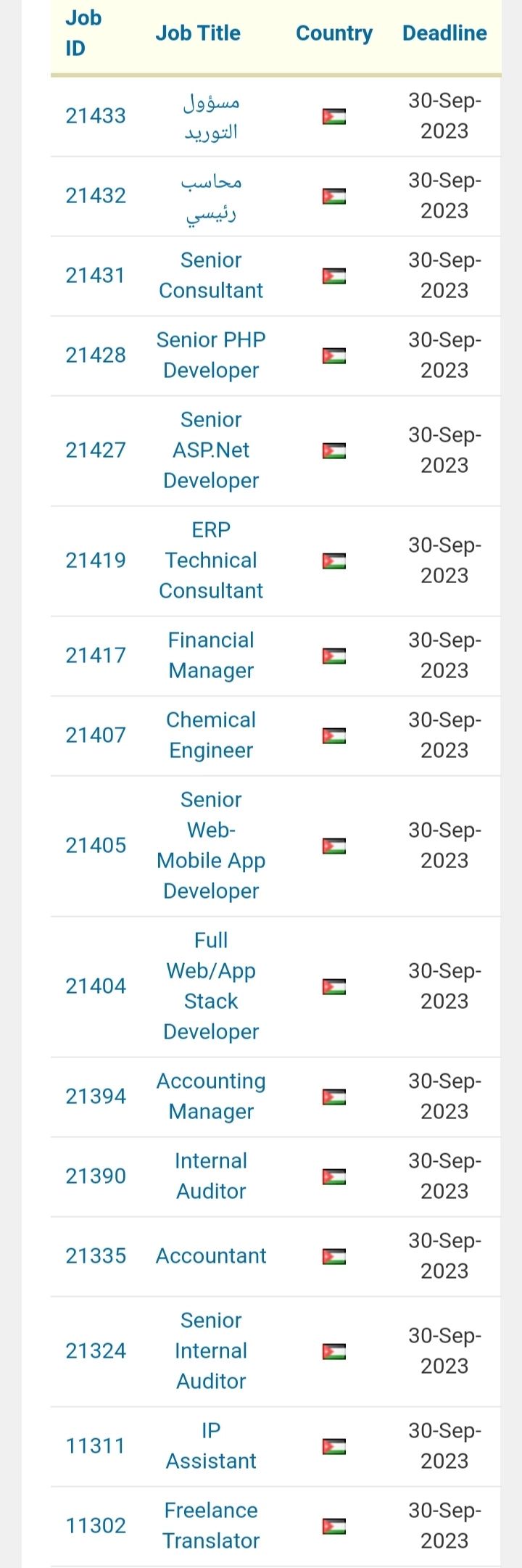Open the Full Web/App Stack Developer listing
The height and width of the screenshot is (1568, 522).
[211, 986]
